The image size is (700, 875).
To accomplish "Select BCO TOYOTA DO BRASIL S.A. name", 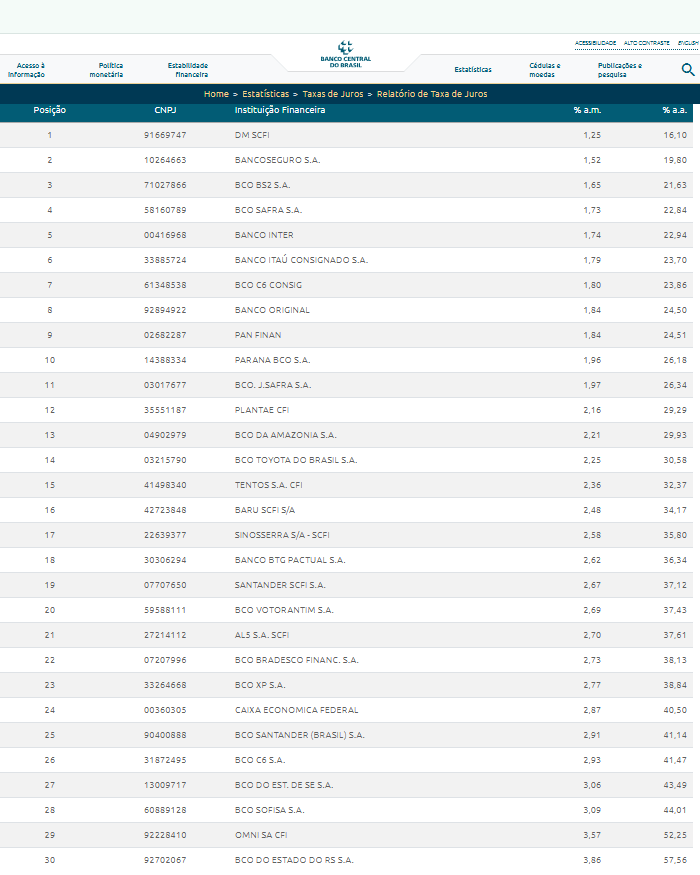I will point(296,460).
